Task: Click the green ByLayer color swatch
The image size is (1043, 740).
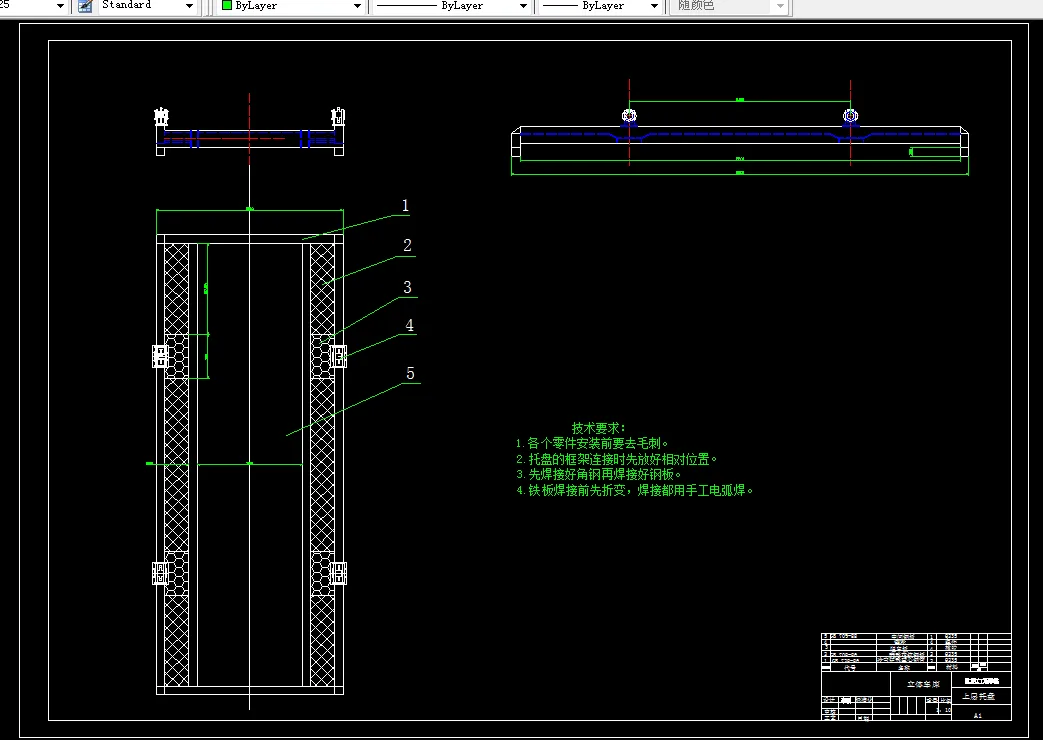Action: (x=227, y=5)
